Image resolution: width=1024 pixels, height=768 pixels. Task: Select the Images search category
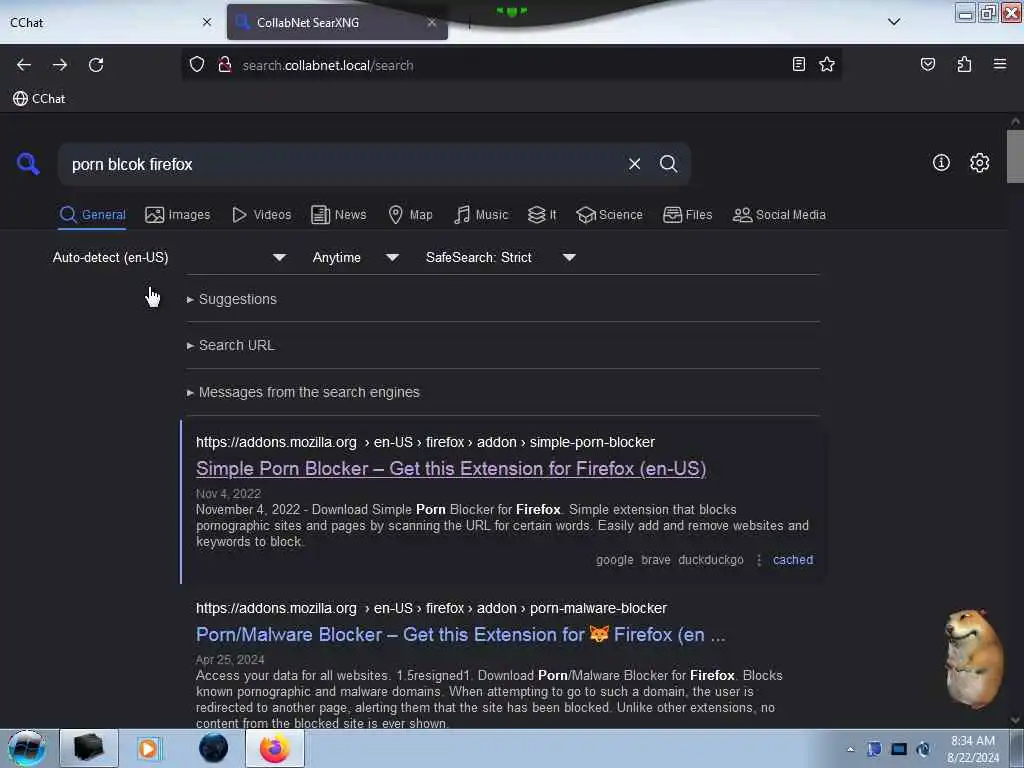pos(178,215)
